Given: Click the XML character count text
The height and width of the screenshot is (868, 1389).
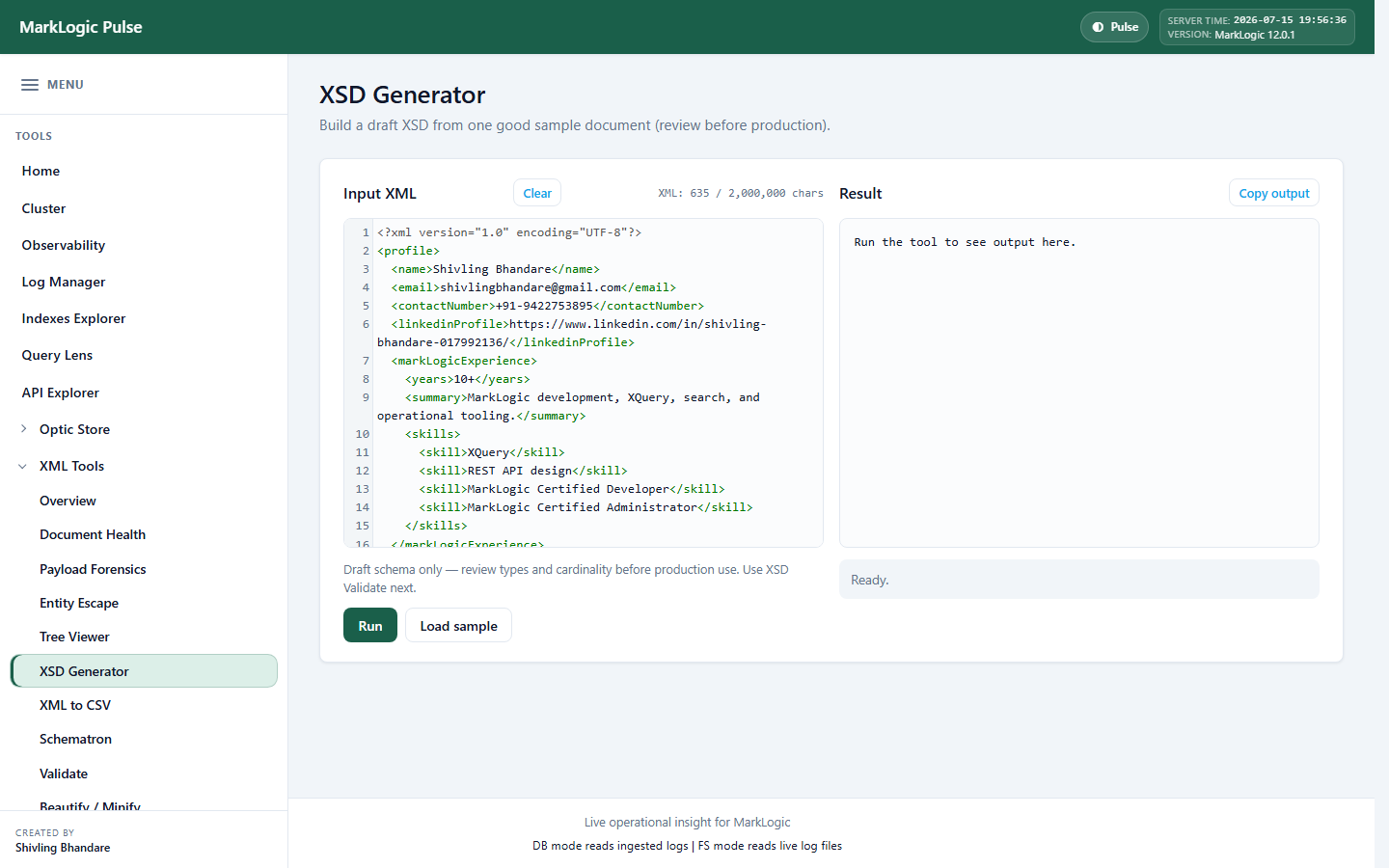Looking at the screenshot, I should point(741,193).
